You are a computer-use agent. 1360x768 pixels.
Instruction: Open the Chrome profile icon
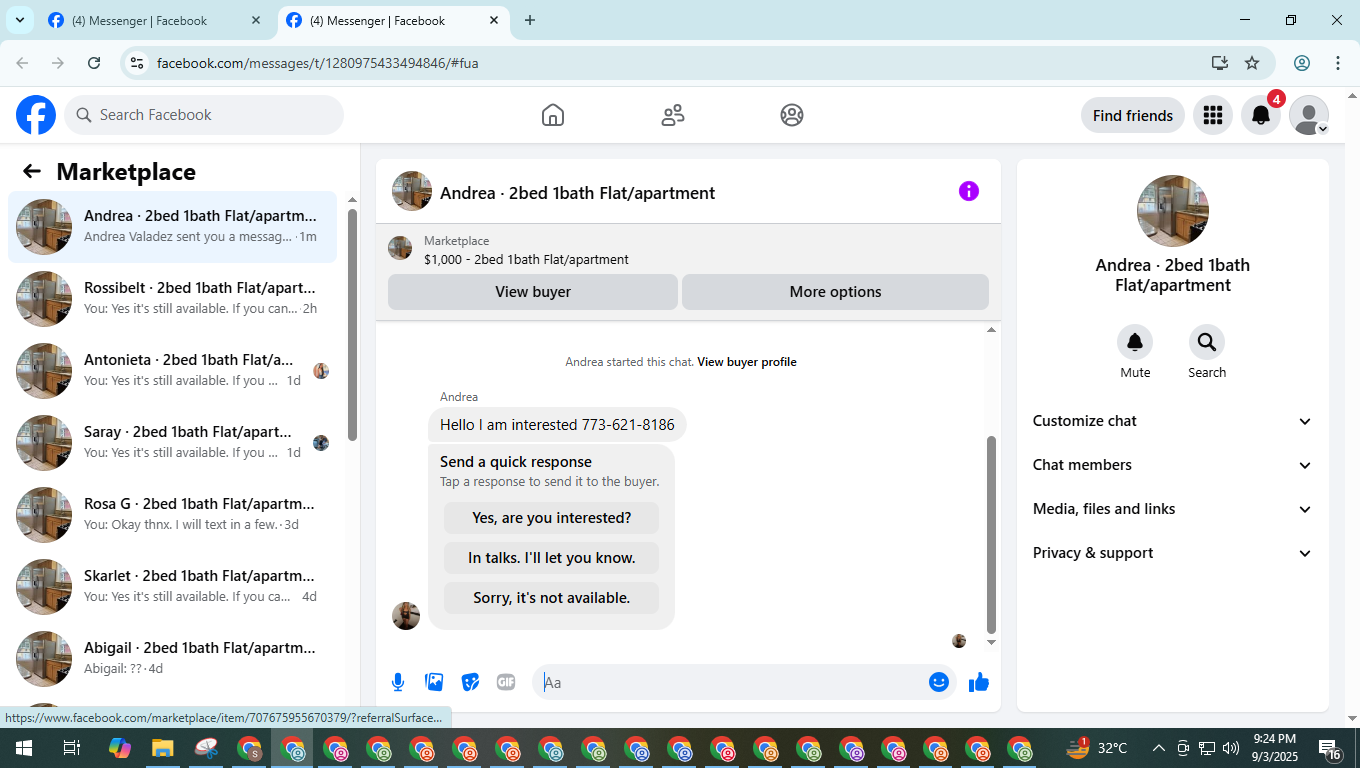(1302, 63)
